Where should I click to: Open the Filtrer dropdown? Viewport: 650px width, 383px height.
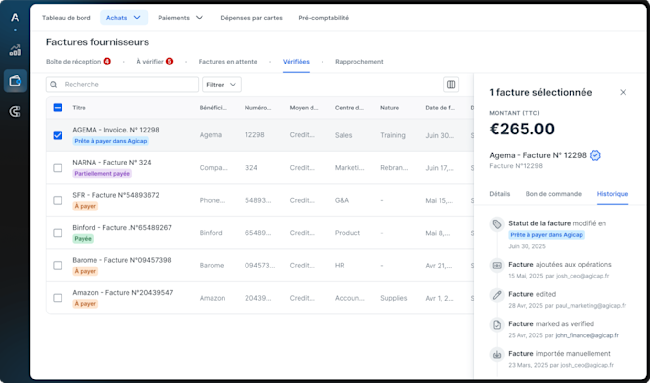(x=222, y=85)
